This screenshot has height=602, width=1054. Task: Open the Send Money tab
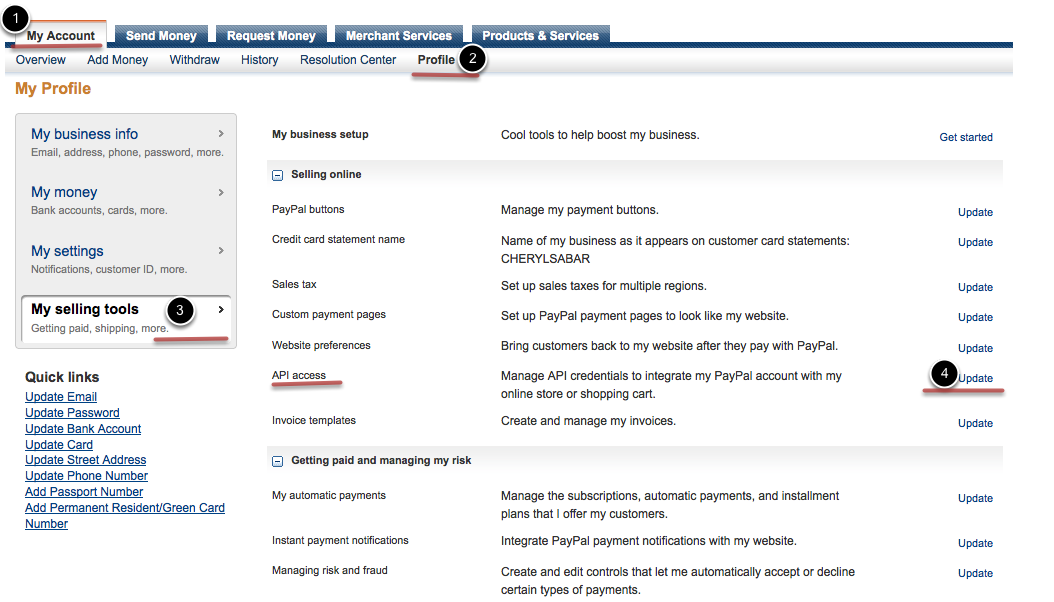161,36
